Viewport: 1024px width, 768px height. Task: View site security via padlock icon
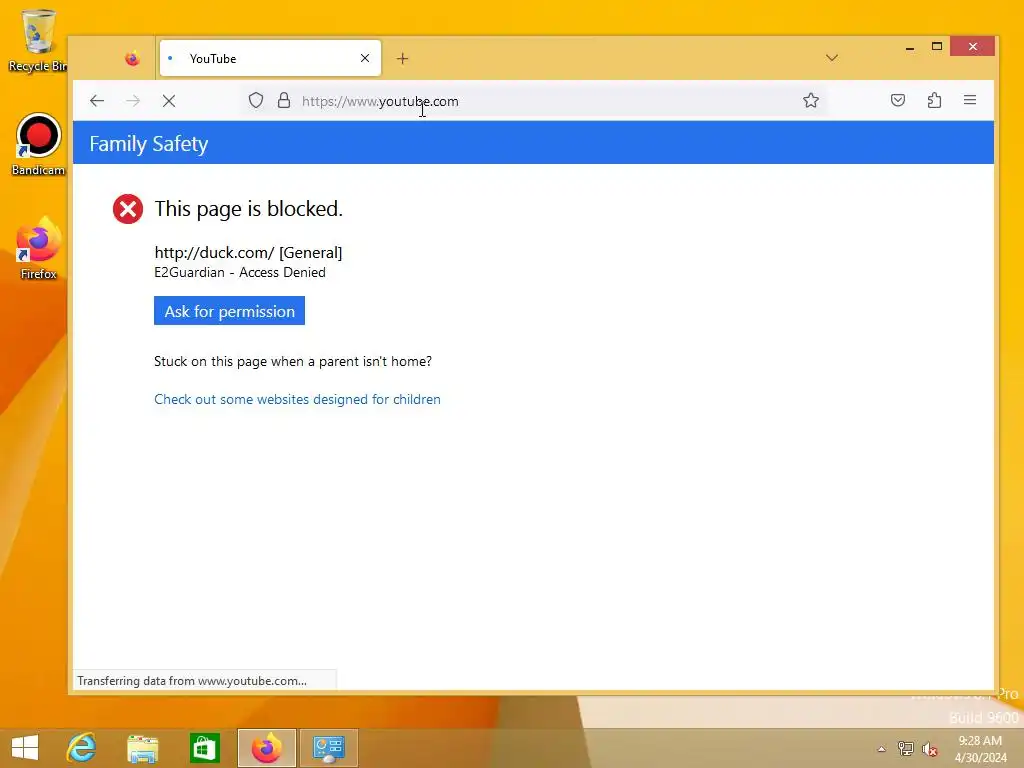click(283, 101)
